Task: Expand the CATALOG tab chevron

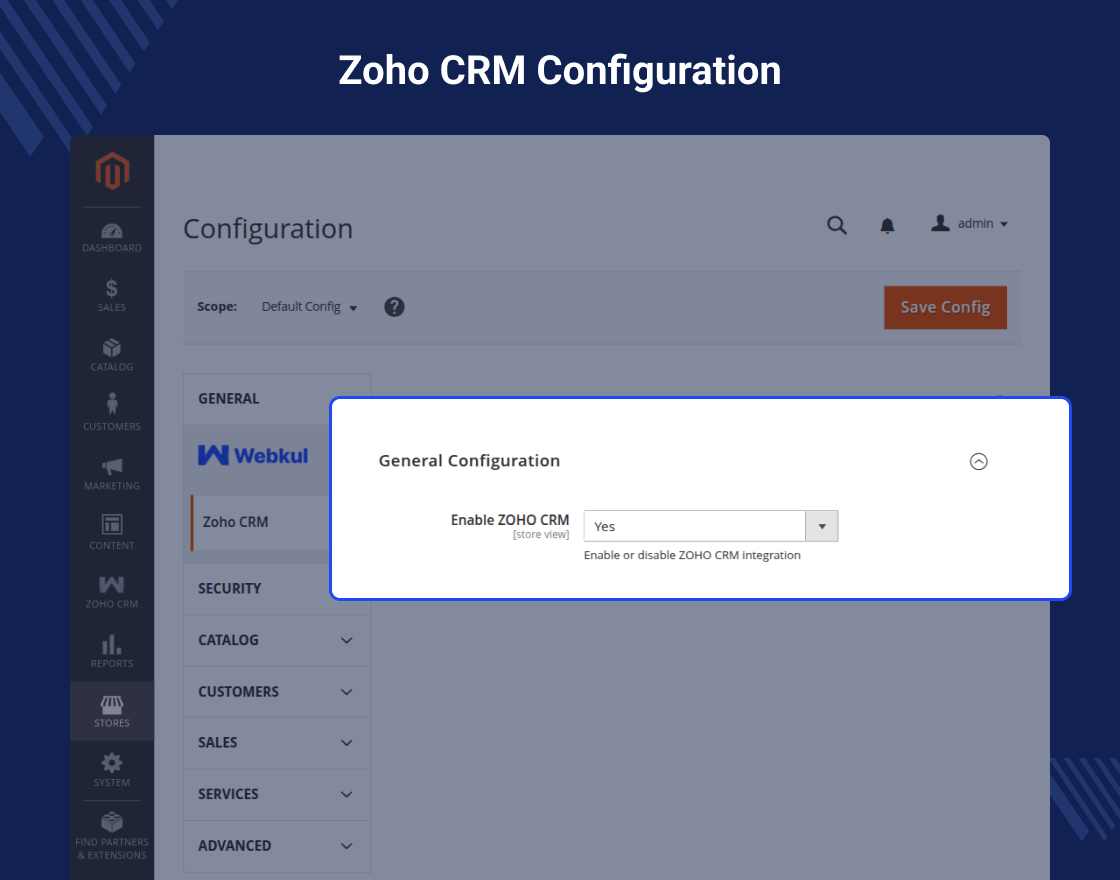Action: coord(346,641)
